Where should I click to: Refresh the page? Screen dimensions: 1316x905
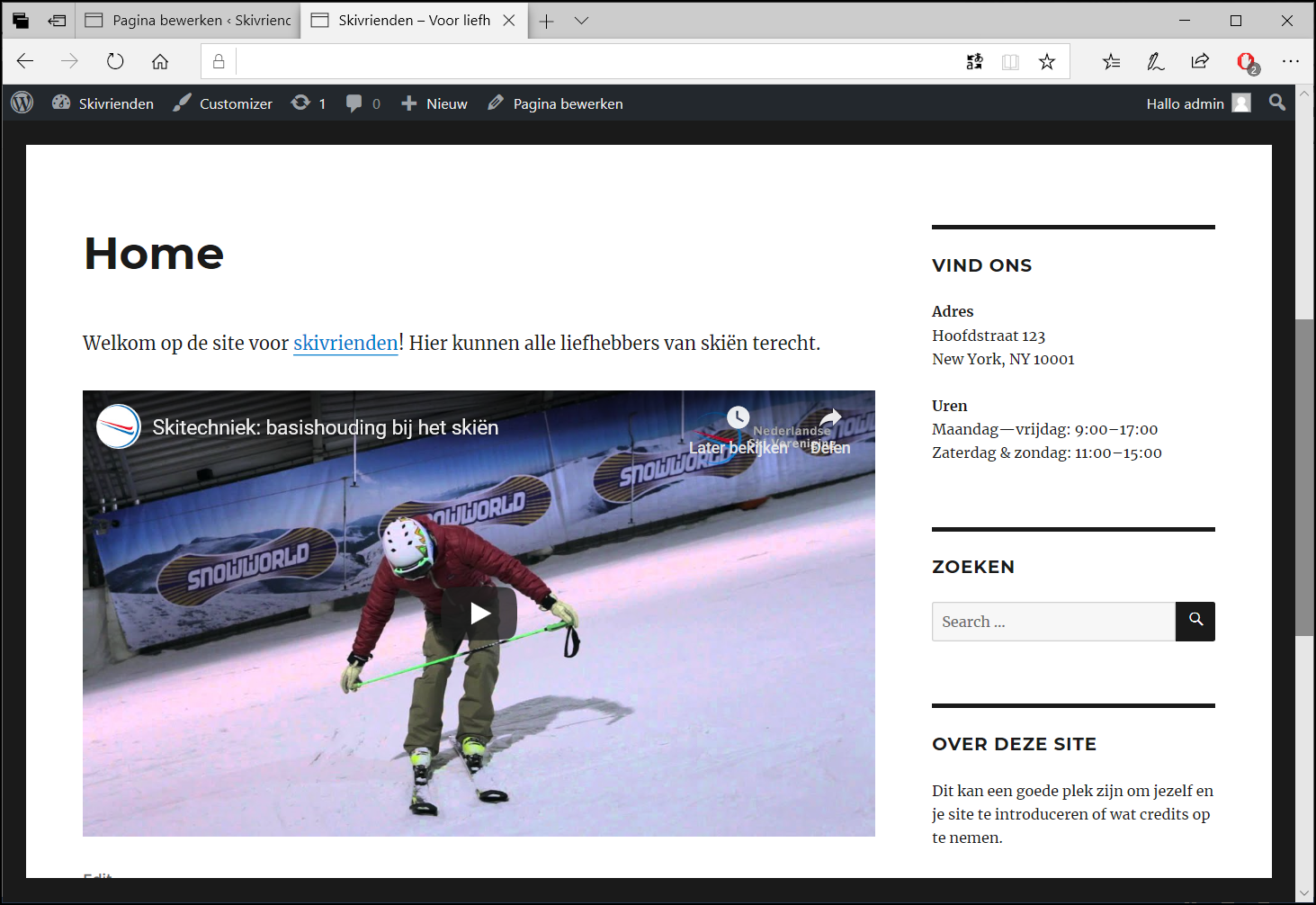click(x=115, y=61)
